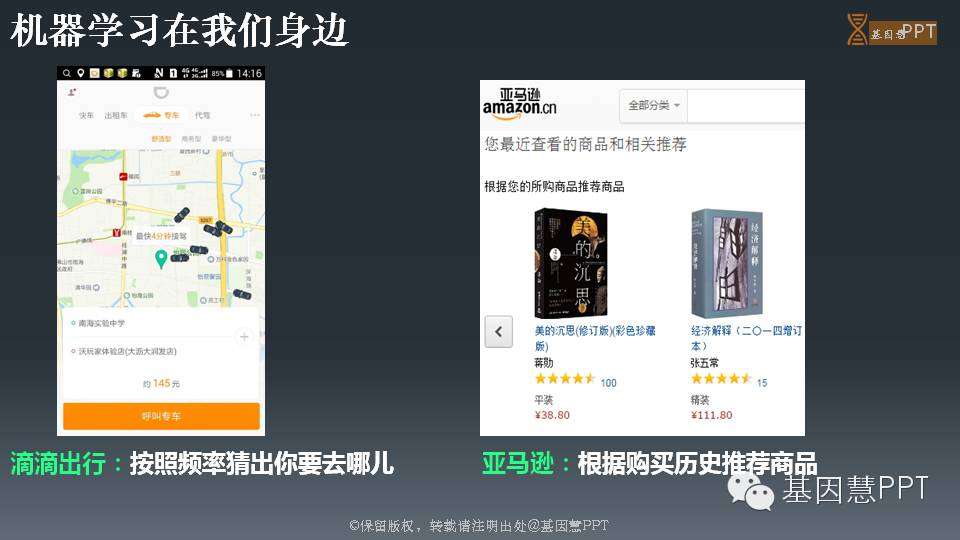Switch to the 出租车 tab

[x=116, y=115]
